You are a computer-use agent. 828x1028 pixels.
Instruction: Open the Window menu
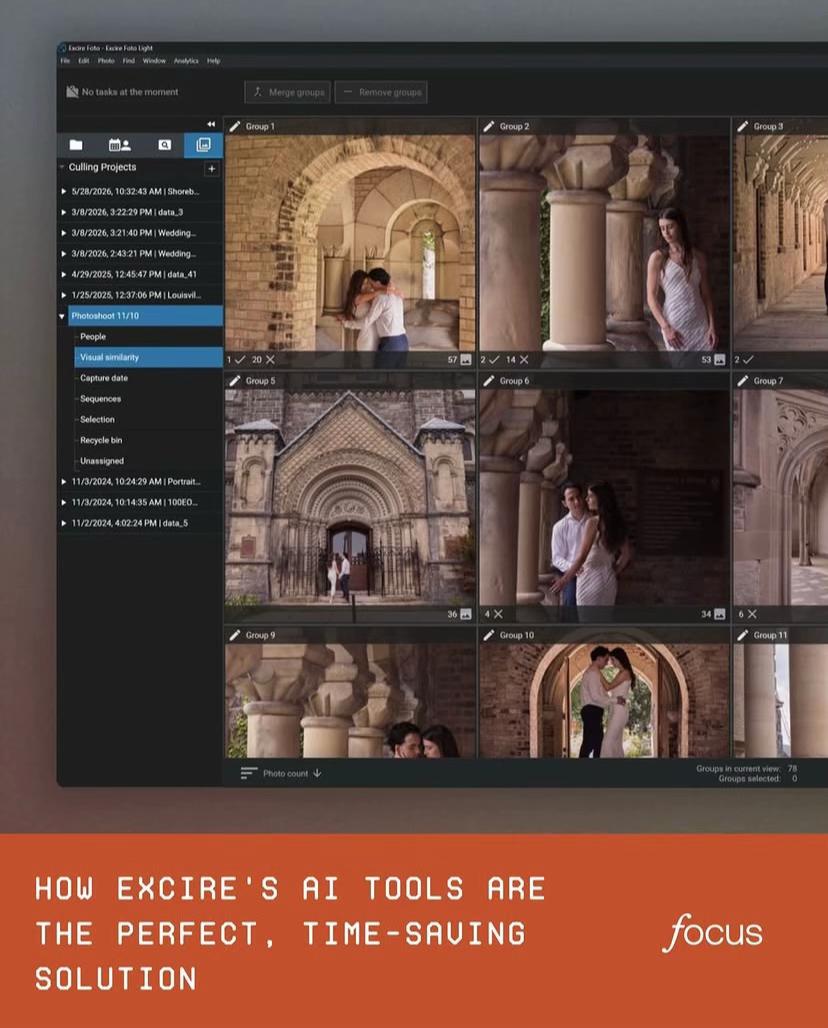(154, 60)
